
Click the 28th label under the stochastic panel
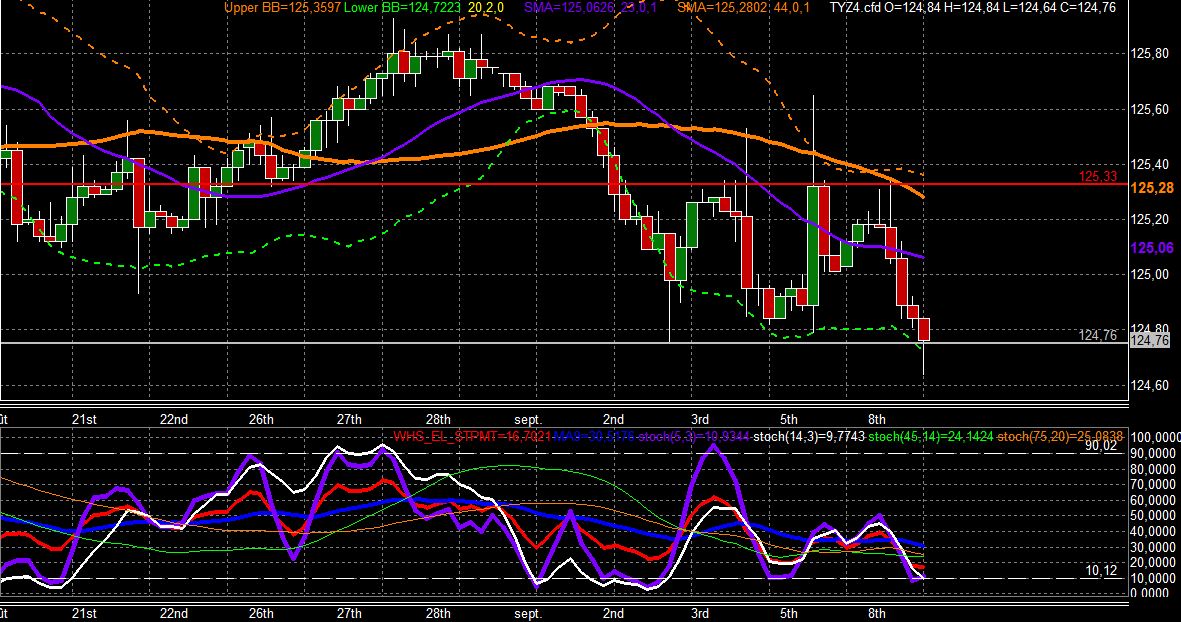(x=438, y=613)
